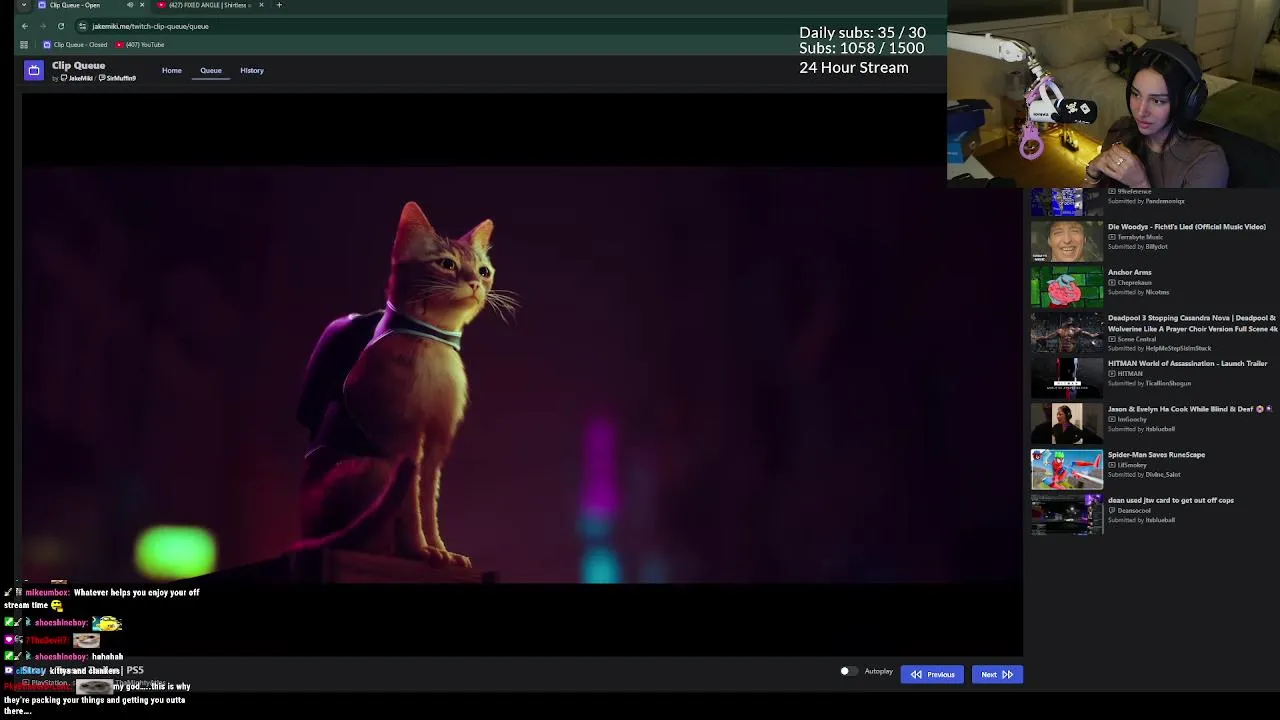Click submitter name 'HelpMeStepSisImStuck'
The width and height of the screenshot is (1280, 720).
[1178, 348]
